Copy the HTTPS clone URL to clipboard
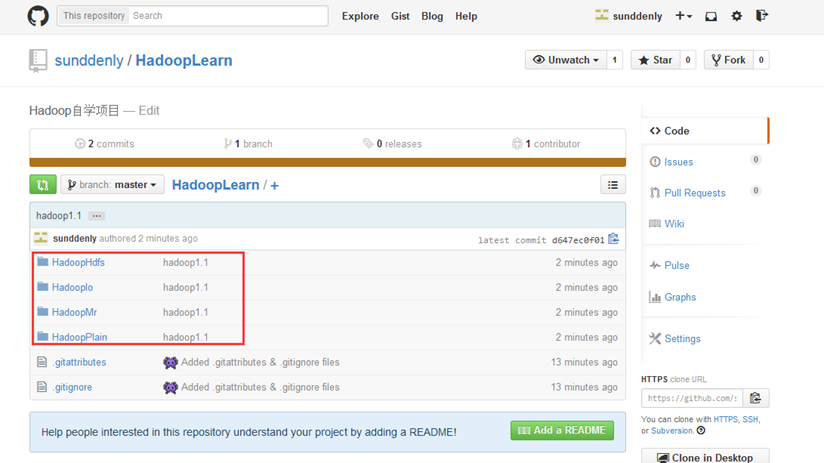 756,398
